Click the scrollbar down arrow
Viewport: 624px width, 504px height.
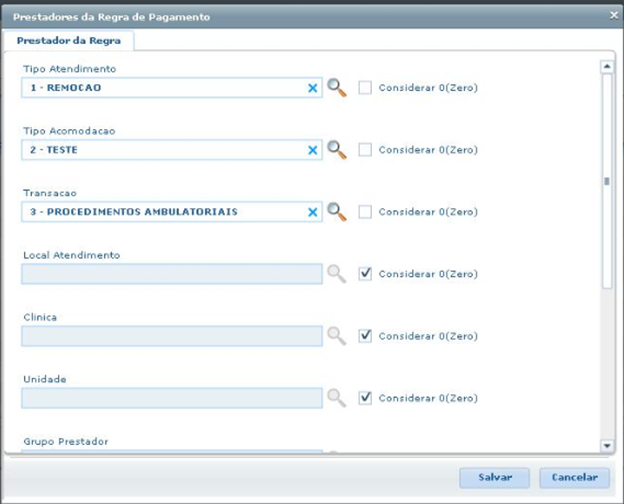point(605,445)
